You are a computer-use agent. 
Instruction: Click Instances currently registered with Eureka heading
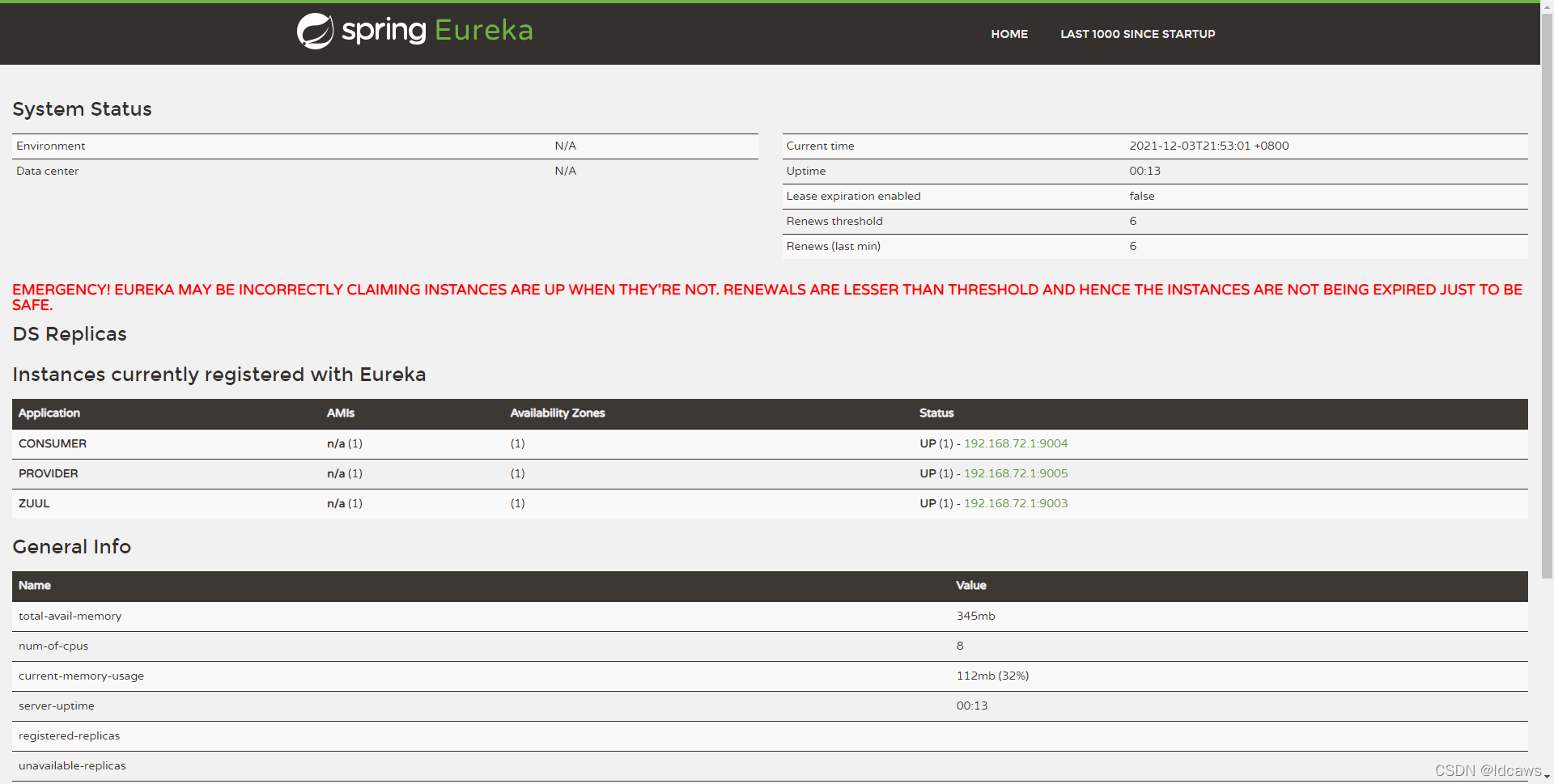tap(219, 375)
